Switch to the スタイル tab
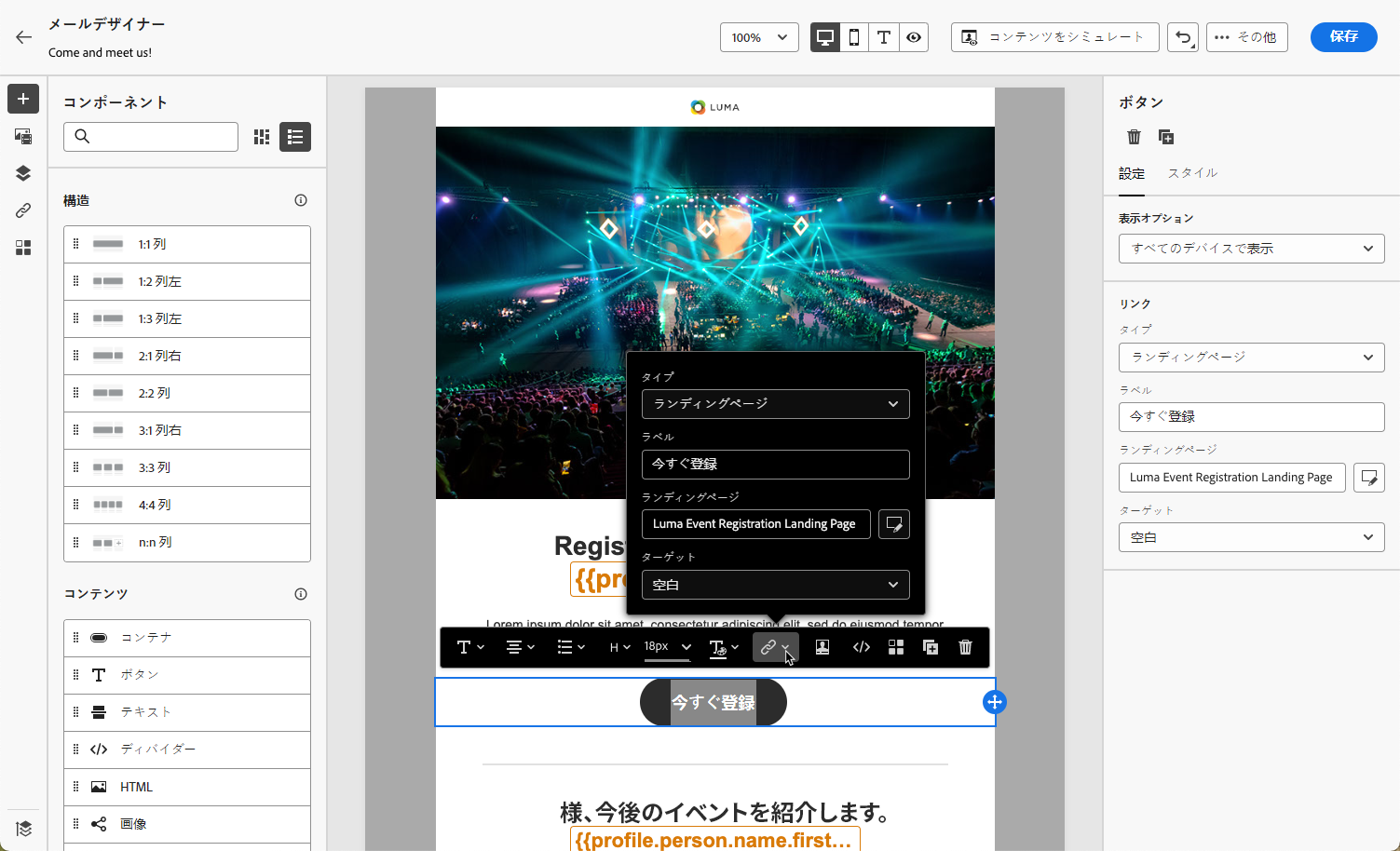The height and width of the screenshot is (851, 1400). coord(1192,173)
